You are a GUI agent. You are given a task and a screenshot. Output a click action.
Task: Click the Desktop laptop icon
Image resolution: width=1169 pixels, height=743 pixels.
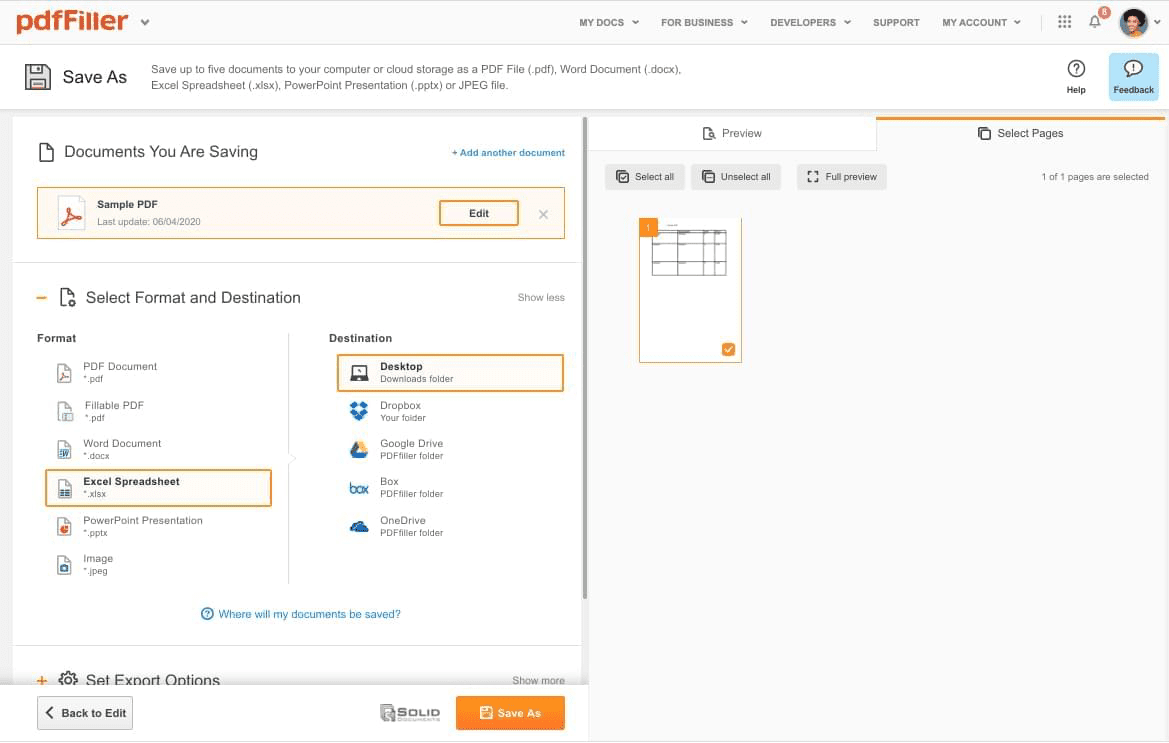pos(359,373)
